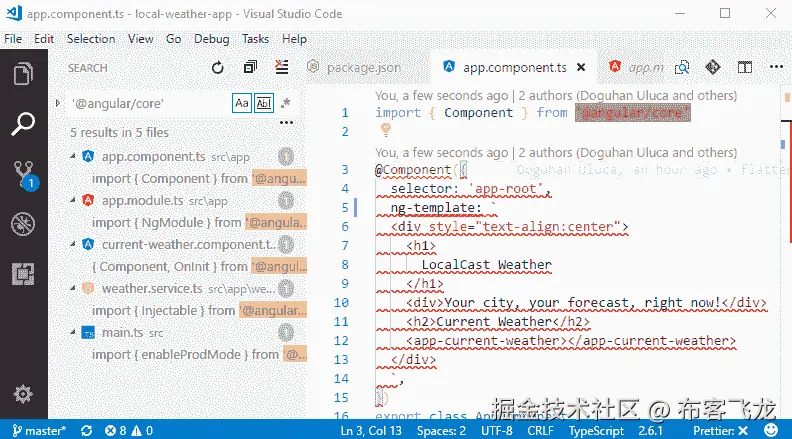Click the git diamond icon in editor toolbar
Screen dimensions: 792x439
[x=713, y=67]
